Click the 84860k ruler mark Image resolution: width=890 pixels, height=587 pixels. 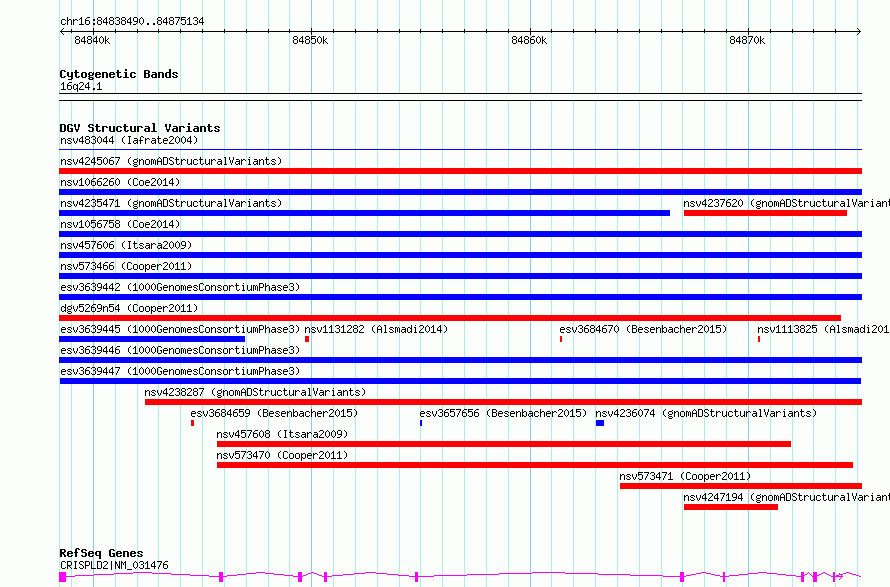click(529, 40)
